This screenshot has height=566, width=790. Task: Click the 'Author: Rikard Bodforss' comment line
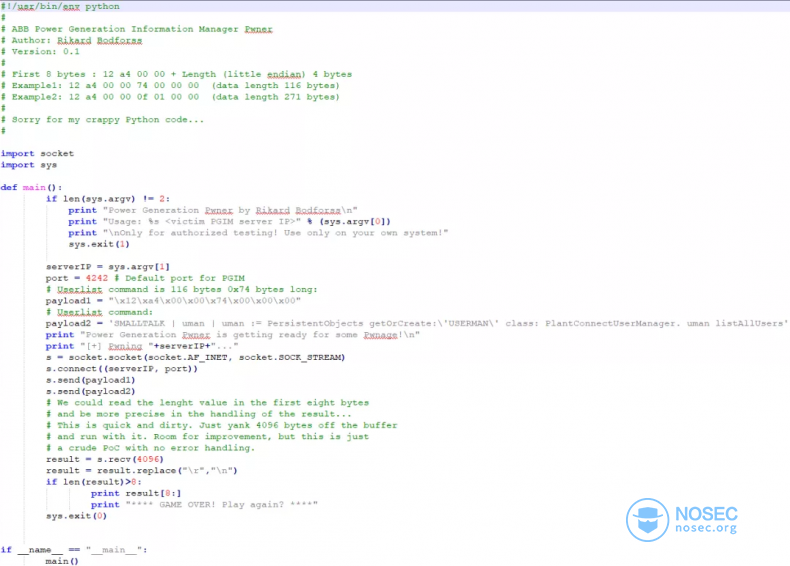point(72,40)
